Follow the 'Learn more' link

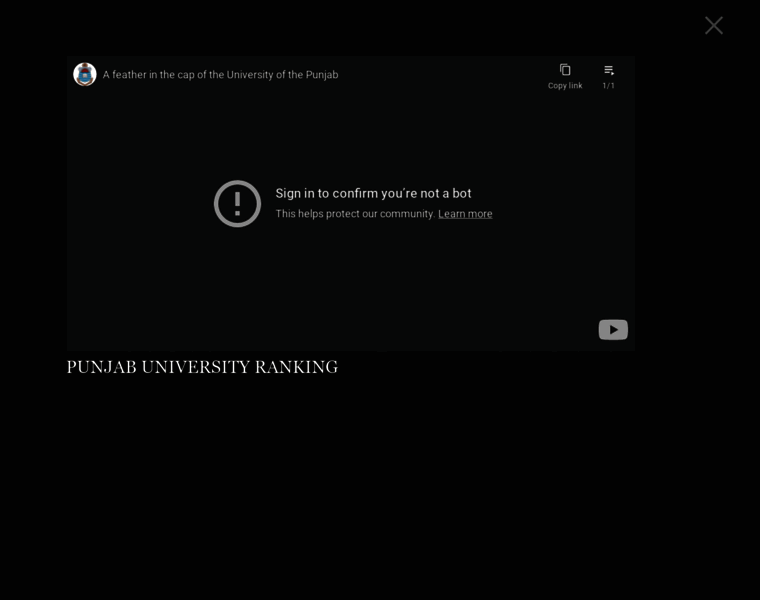(465, 214)
